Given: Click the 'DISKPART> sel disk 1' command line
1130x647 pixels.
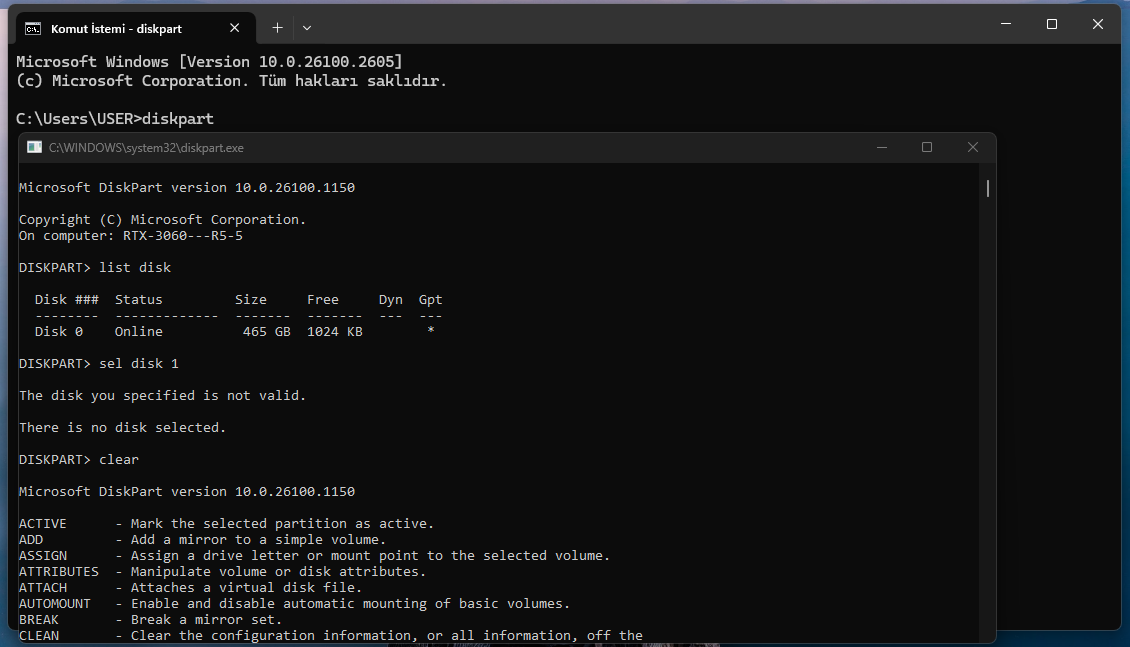Looking at the screenshot, I should pos(99,364).
